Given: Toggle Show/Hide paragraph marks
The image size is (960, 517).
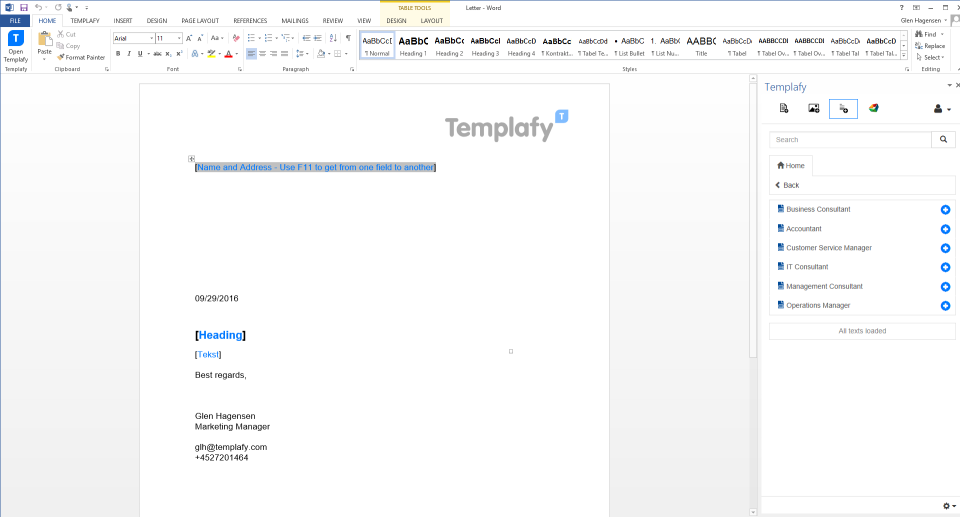Looking at the screenshot, I should click(x=348, y=38).
